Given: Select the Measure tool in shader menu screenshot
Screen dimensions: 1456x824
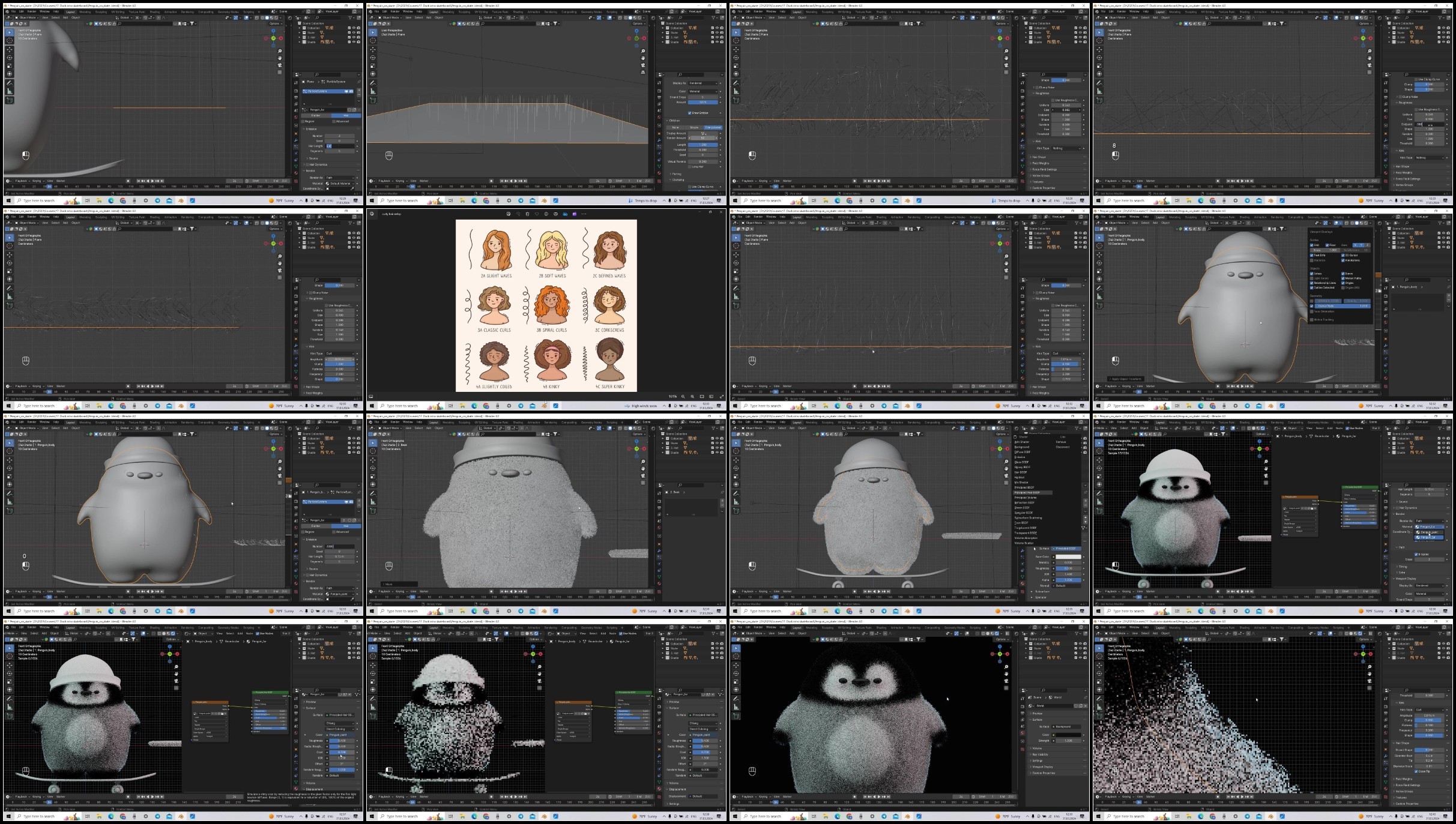Looking at the screenshot, I should 736,502.
